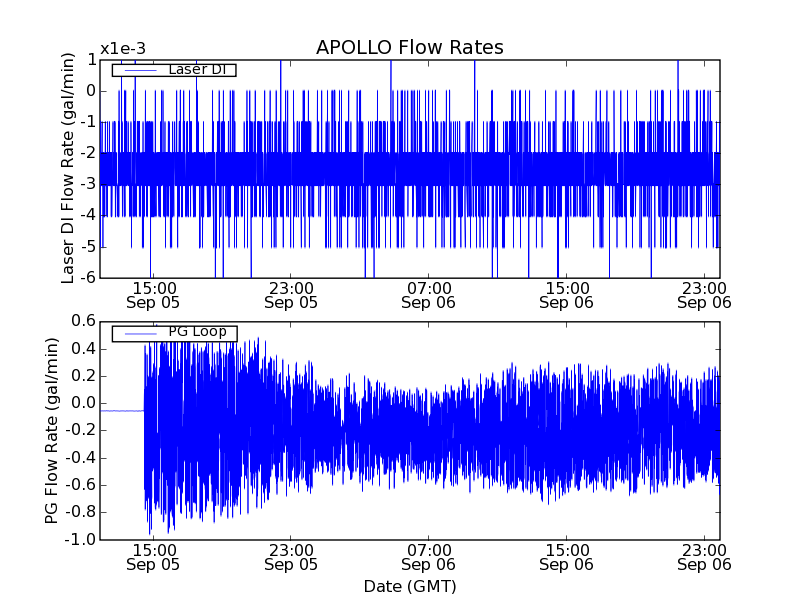Click y-tick '0.6' on the PG plot

[84, 321]
